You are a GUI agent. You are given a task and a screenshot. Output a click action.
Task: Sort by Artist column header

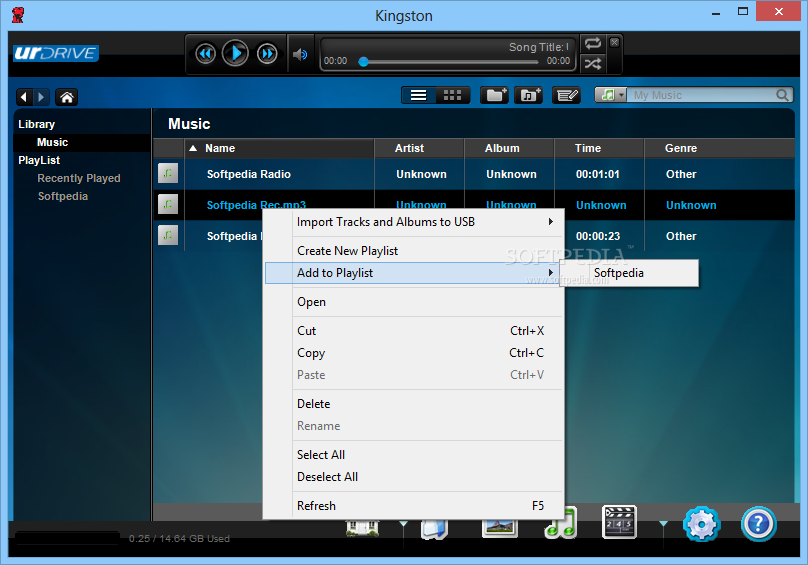(419, 148)
